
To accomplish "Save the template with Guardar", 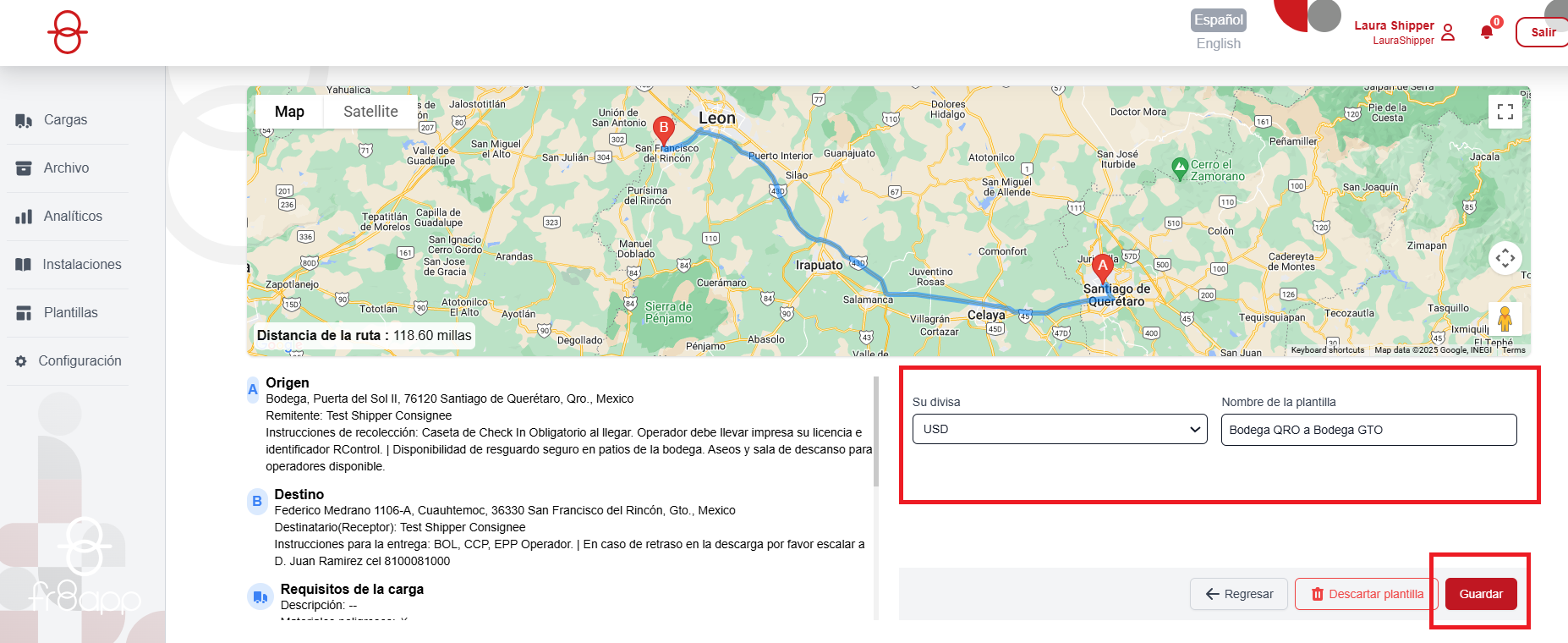I will (1481, 594).
